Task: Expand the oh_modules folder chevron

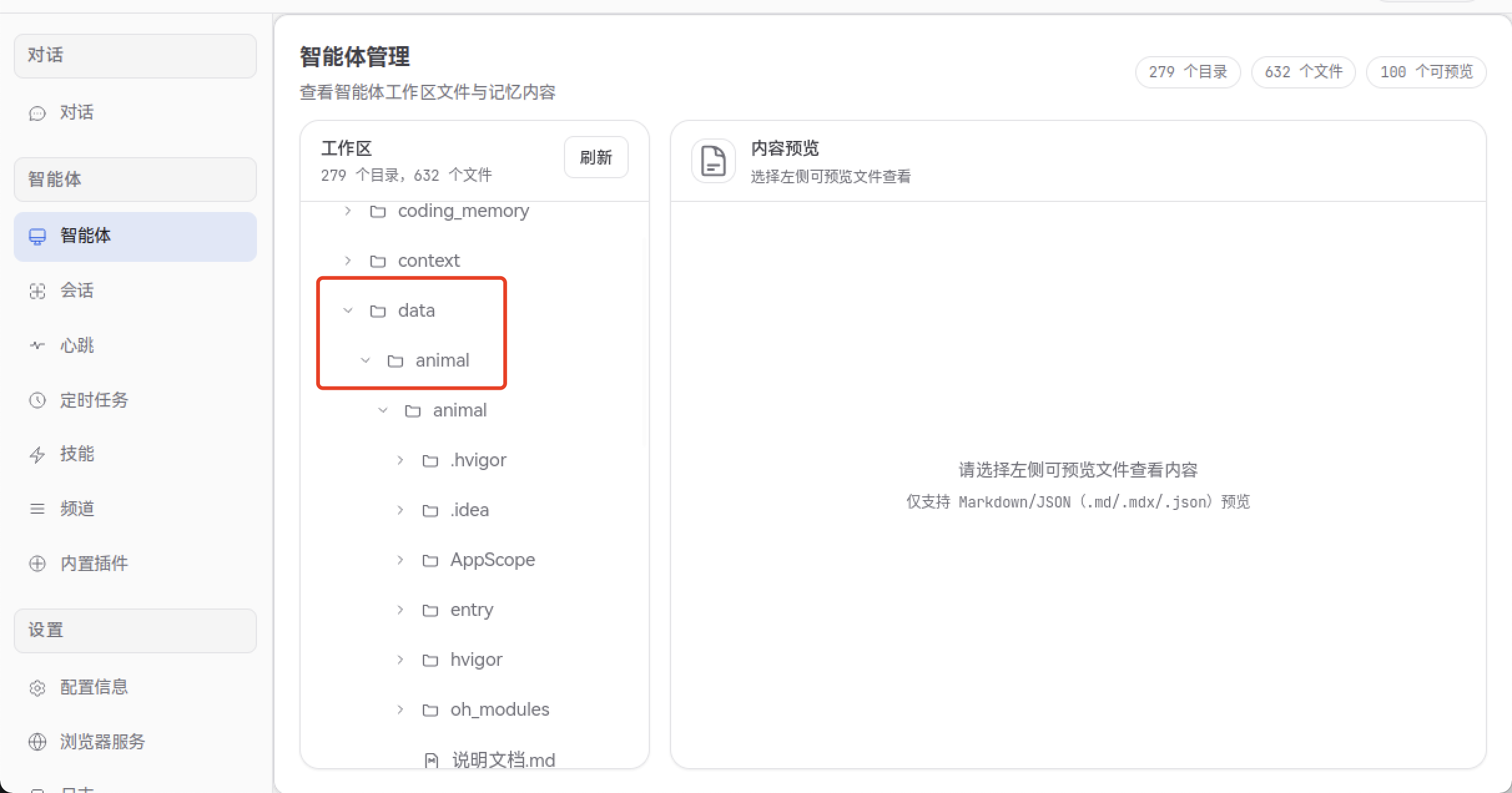Action: [400, 709]
